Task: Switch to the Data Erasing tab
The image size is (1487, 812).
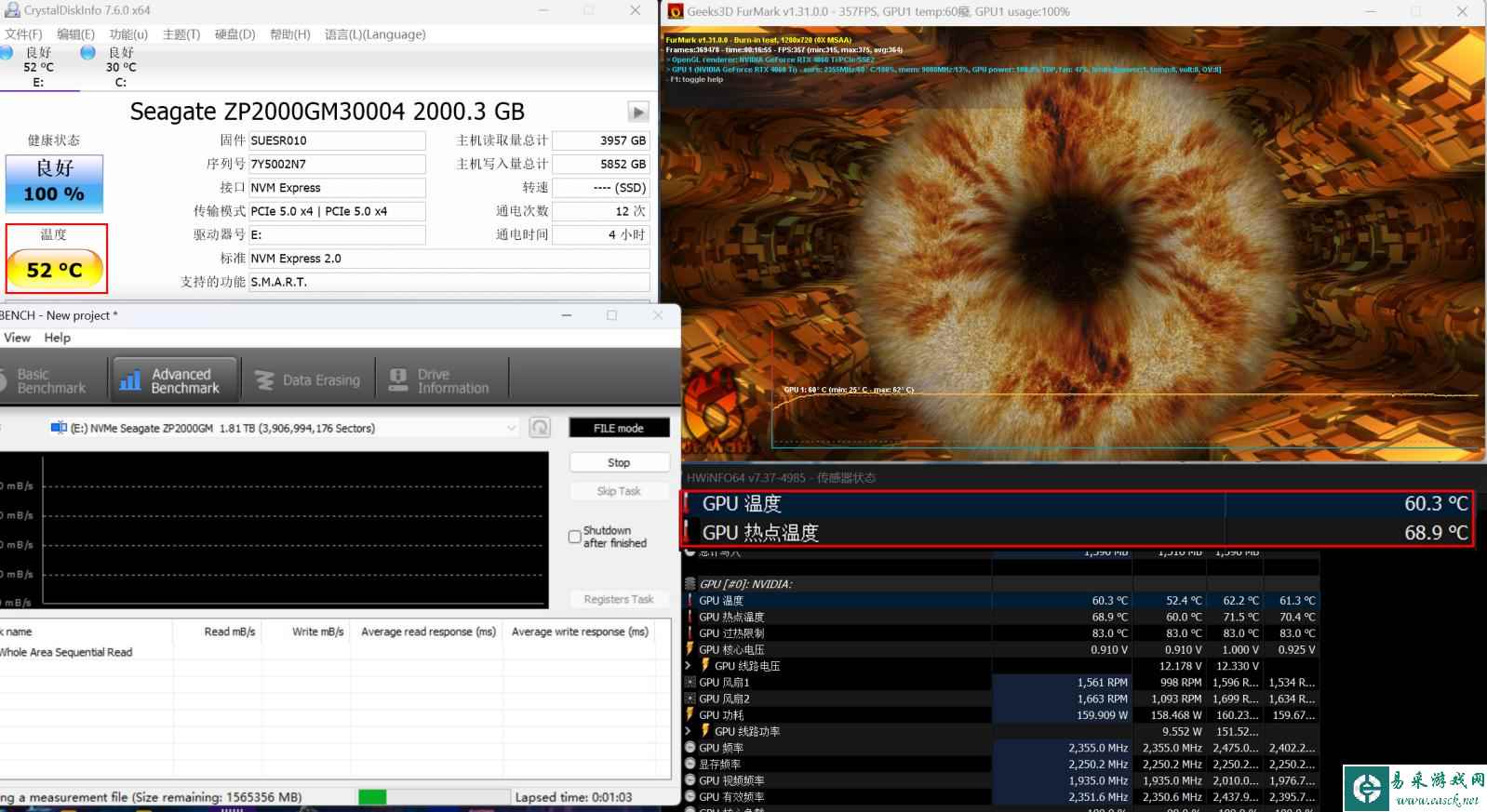Action: (308, 380)
